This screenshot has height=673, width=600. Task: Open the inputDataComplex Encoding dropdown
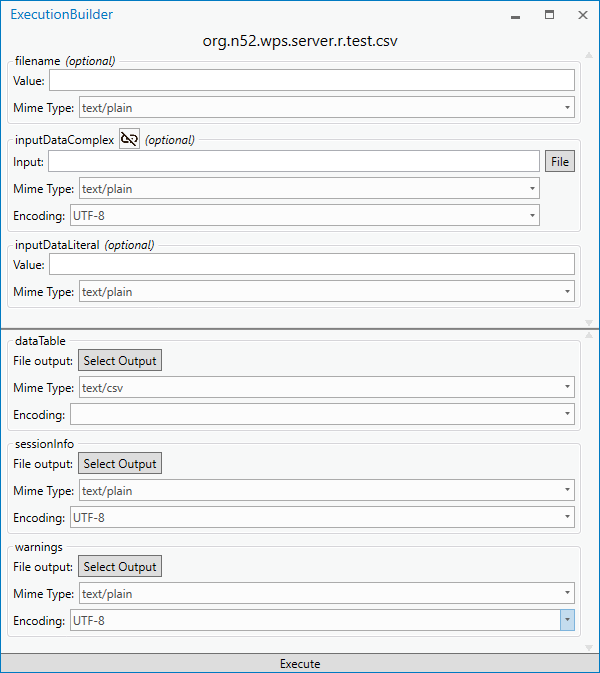305,215
